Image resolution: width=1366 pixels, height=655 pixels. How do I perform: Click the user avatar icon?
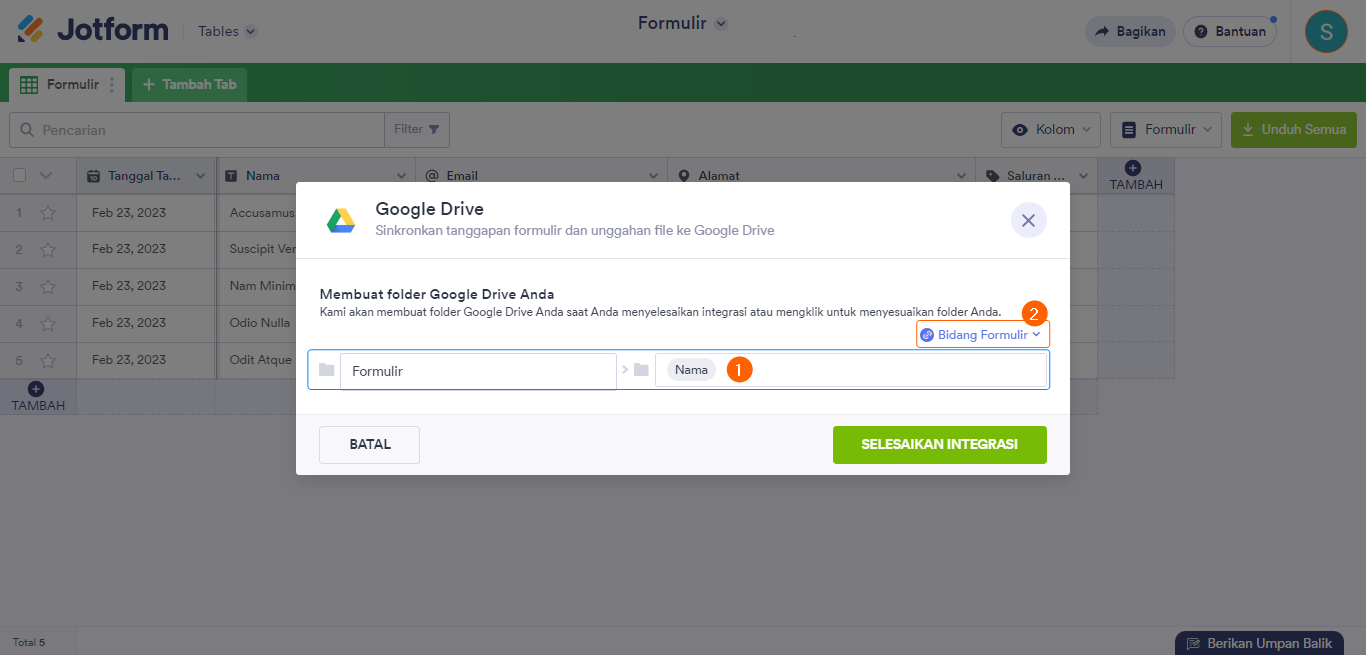(x=1326, y=31)
